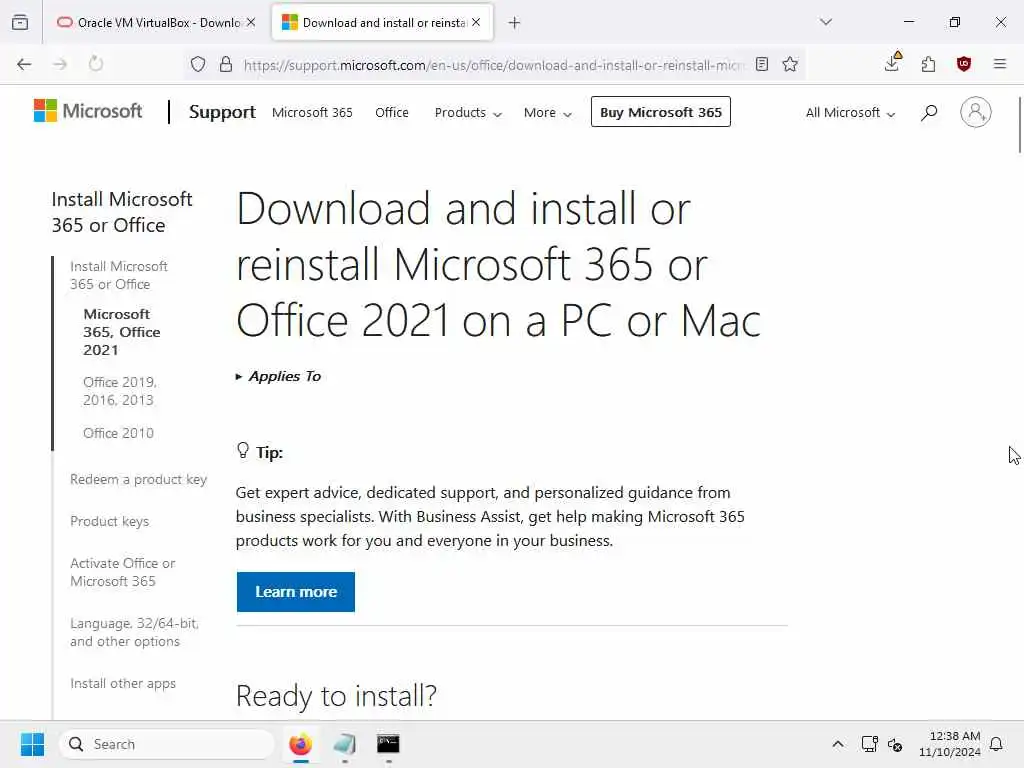Viewport: 1024px width, 768px height.
Task: Click the padlock site info icon
Action: pyautogui.click(x=226, y=64)
